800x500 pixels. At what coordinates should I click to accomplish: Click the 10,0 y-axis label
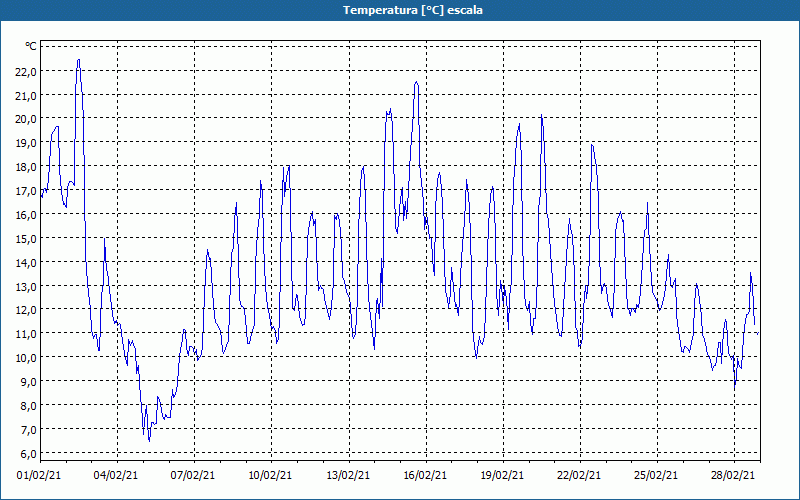tap(26, 358)
